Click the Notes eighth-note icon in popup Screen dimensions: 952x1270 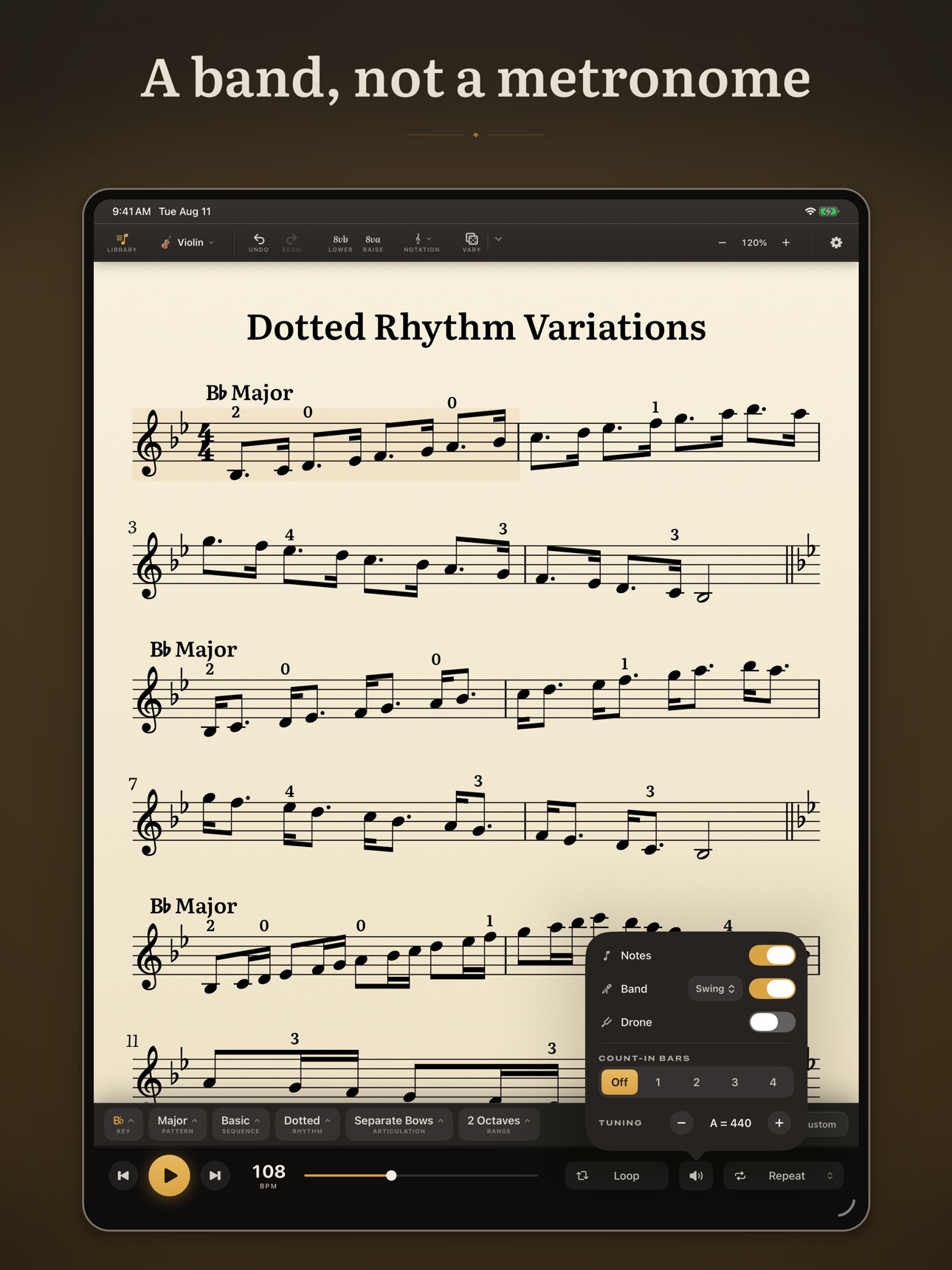click(607, 955)
